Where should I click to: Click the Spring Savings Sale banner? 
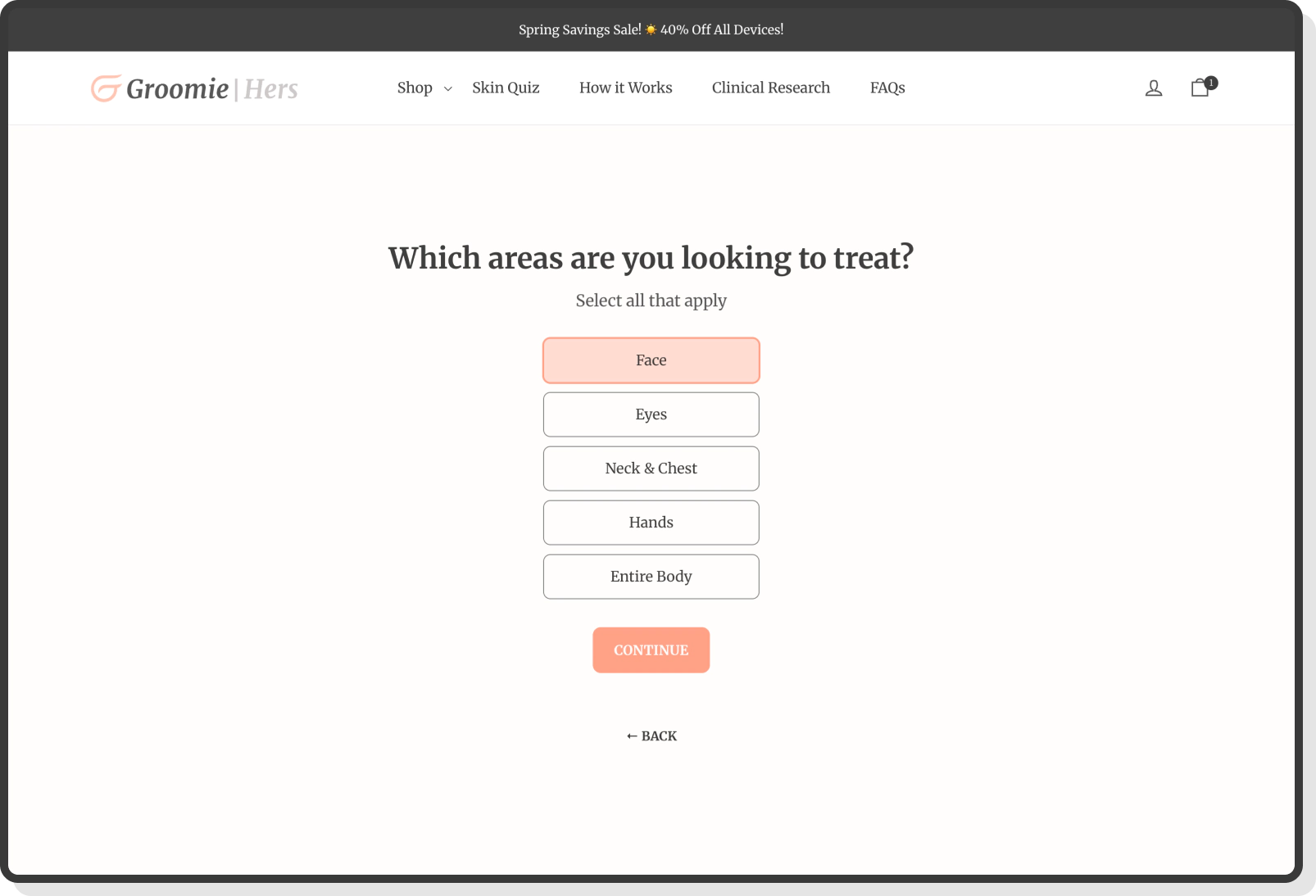[579, 29]
